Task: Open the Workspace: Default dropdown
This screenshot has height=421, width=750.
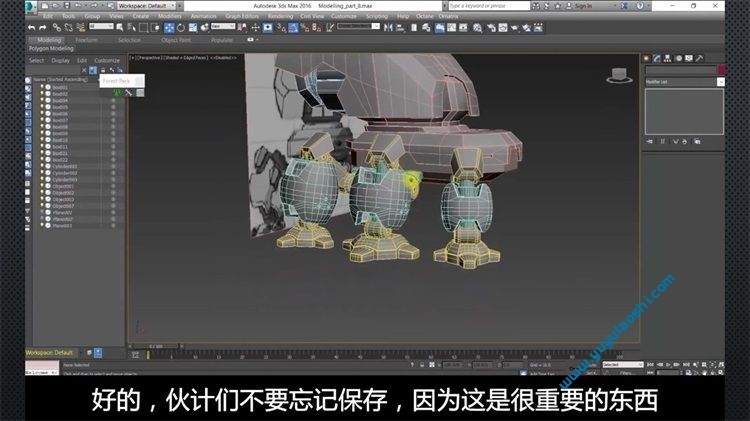Action: [x=146, y=6]
